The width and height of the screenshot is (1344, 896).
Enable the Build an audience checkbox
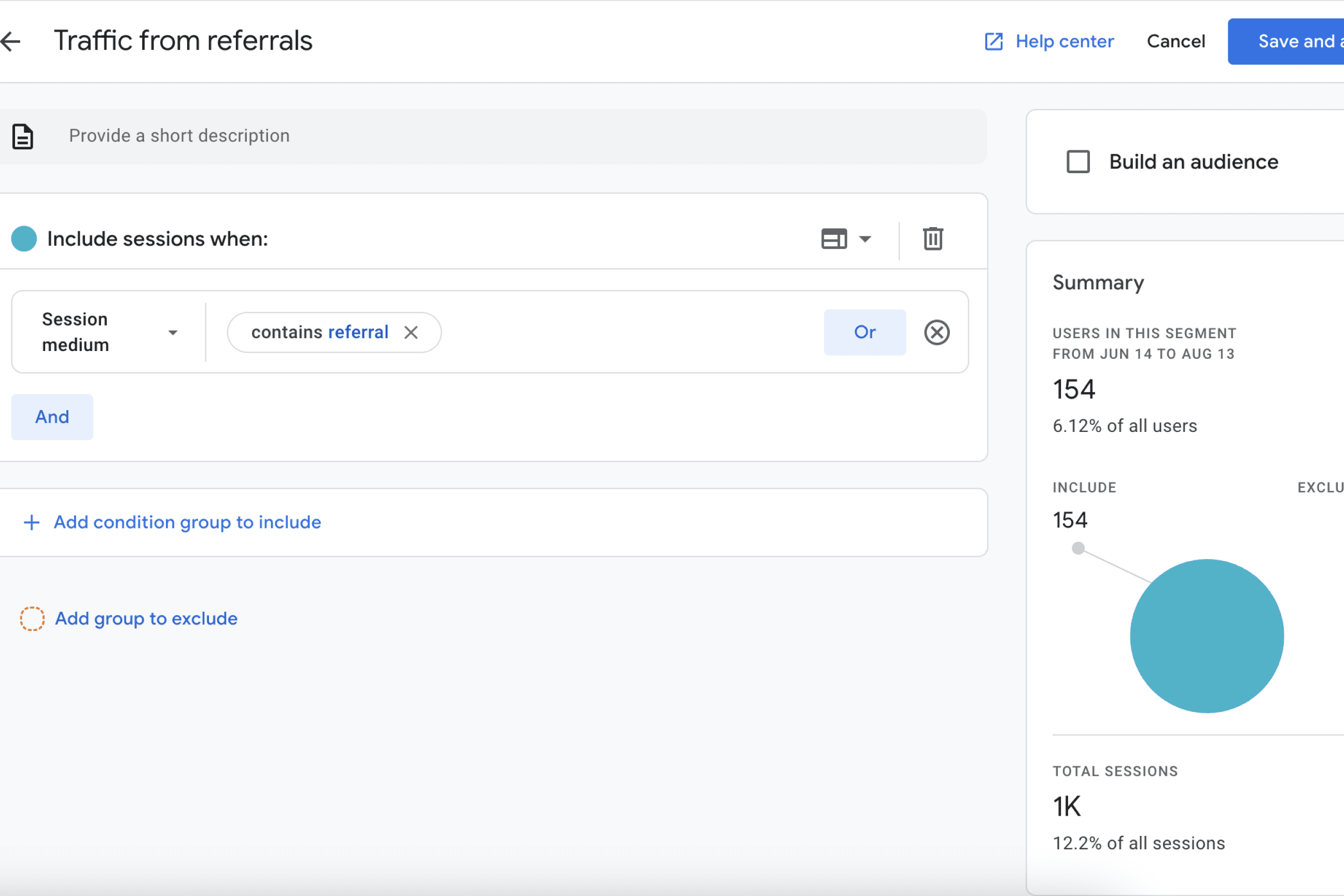click(1077, 162)
